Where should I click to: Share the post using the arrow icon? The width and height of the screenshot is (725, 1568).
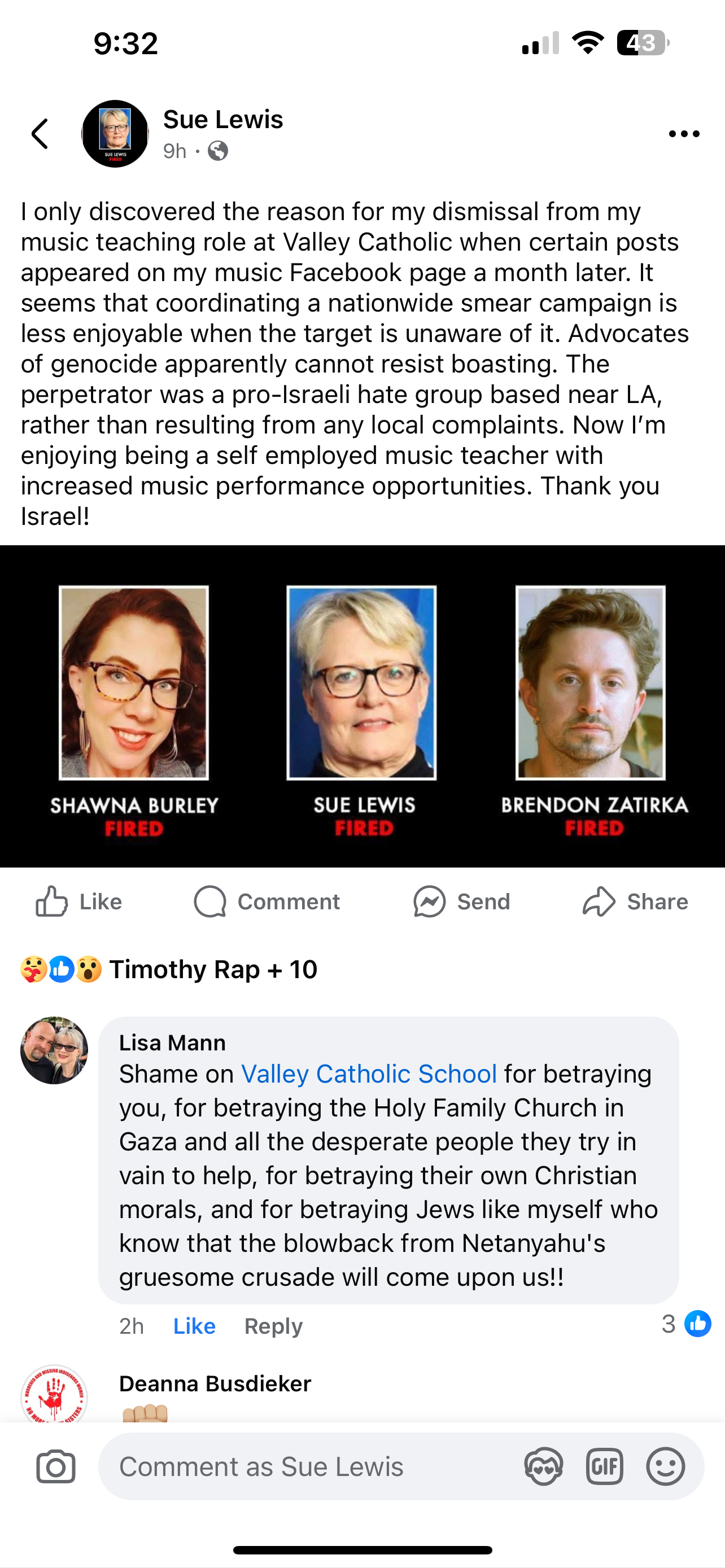(x=635, y=901)
